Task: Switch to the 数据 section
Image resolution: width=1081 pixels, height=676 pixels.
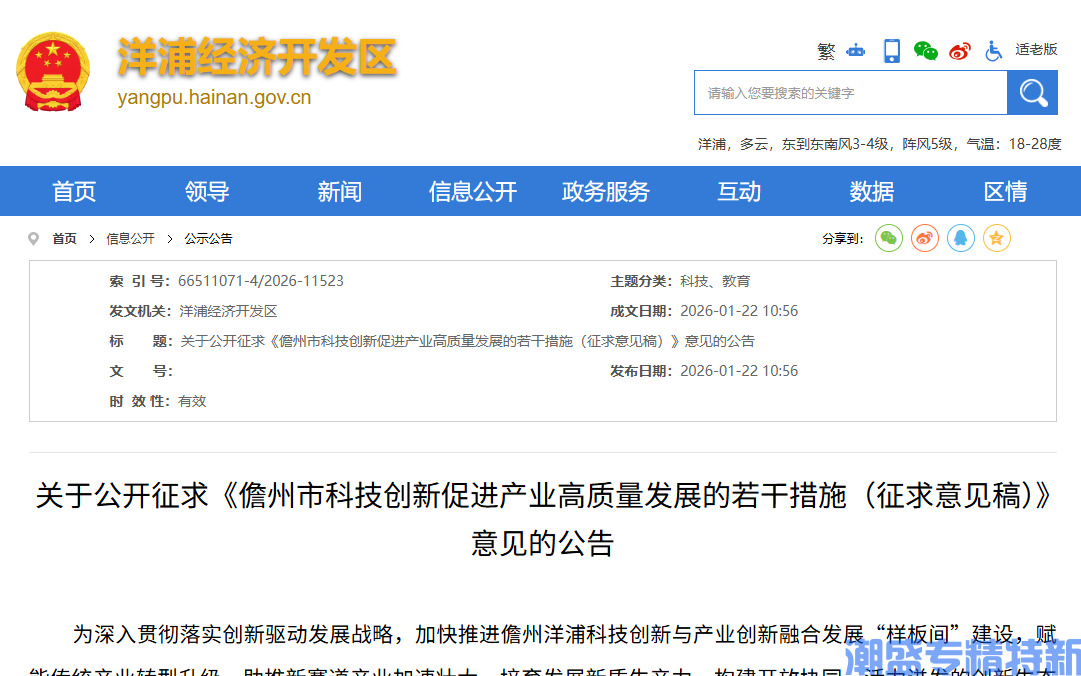Action: pyautogui.click(x=871, y=191)
